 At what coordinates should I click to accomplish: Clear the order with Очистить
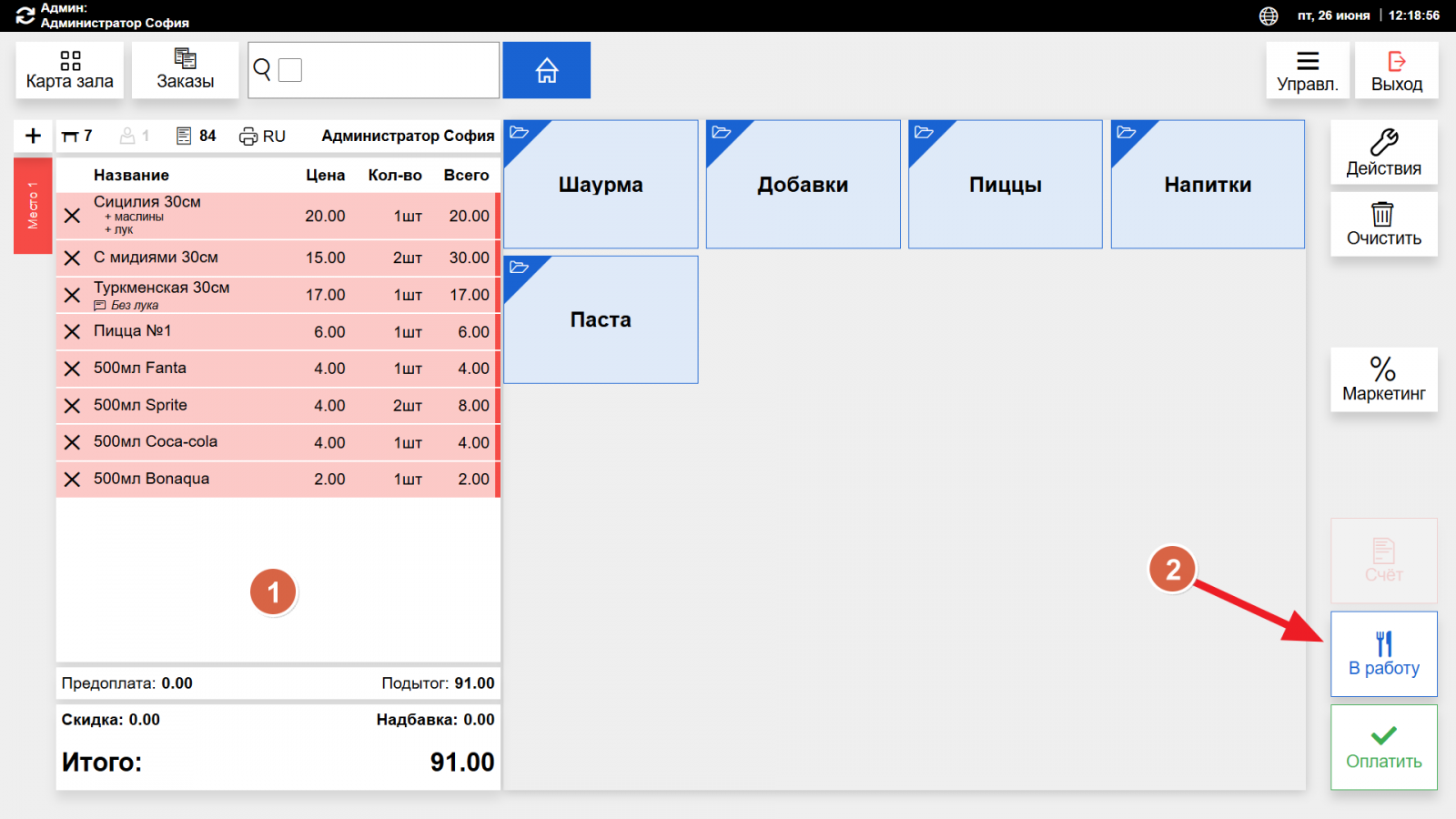(1384, 224)
